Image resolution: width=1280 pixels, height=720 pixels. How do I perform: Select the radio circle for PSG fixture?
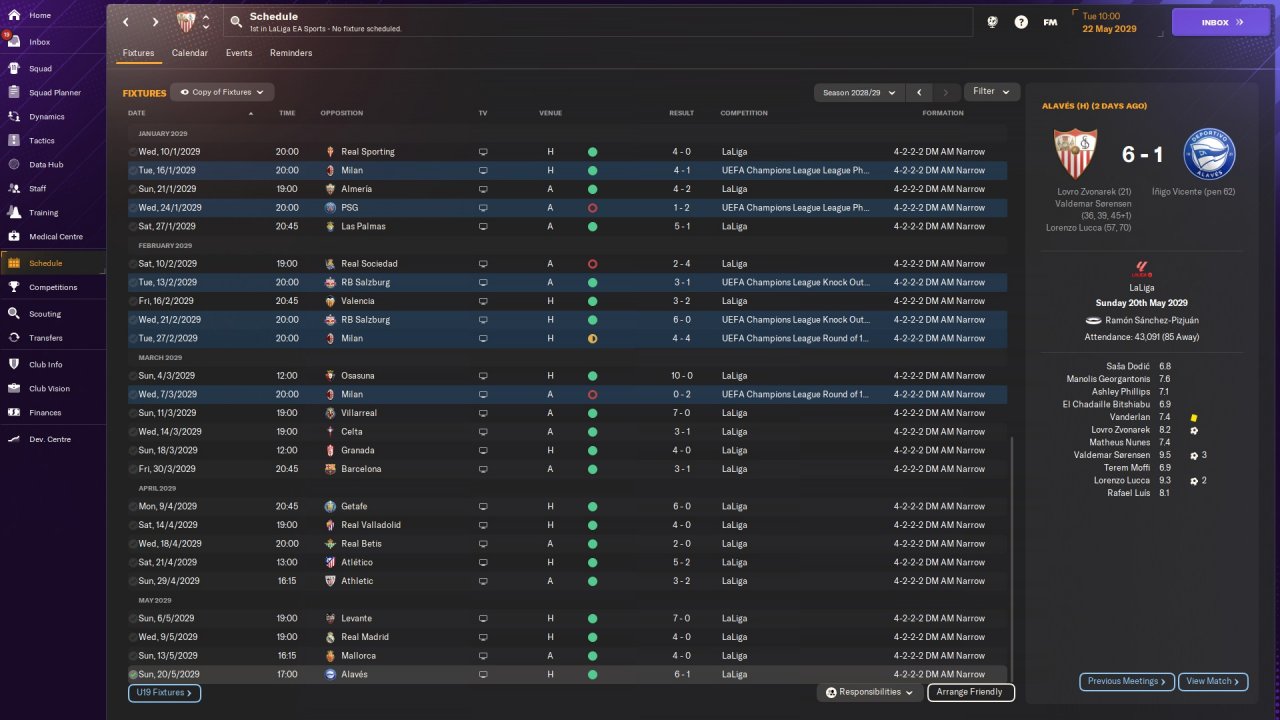coord(133,208)
